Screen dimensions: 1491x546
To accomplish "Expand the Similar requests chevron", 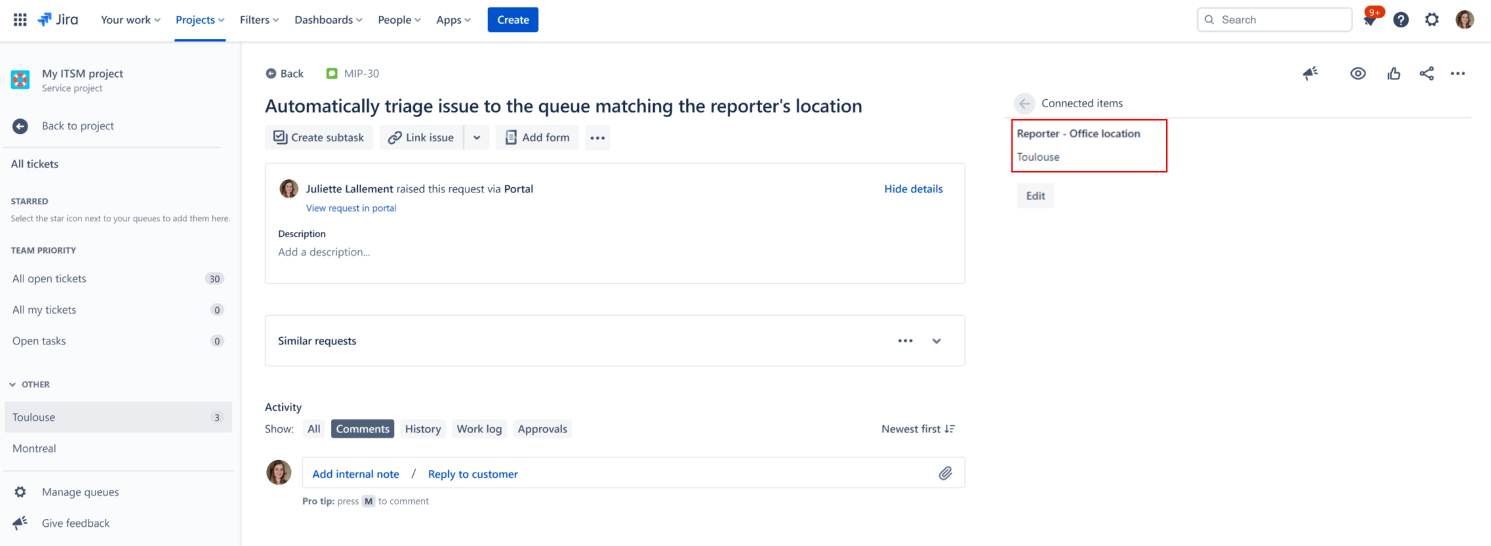I will 937,341.
